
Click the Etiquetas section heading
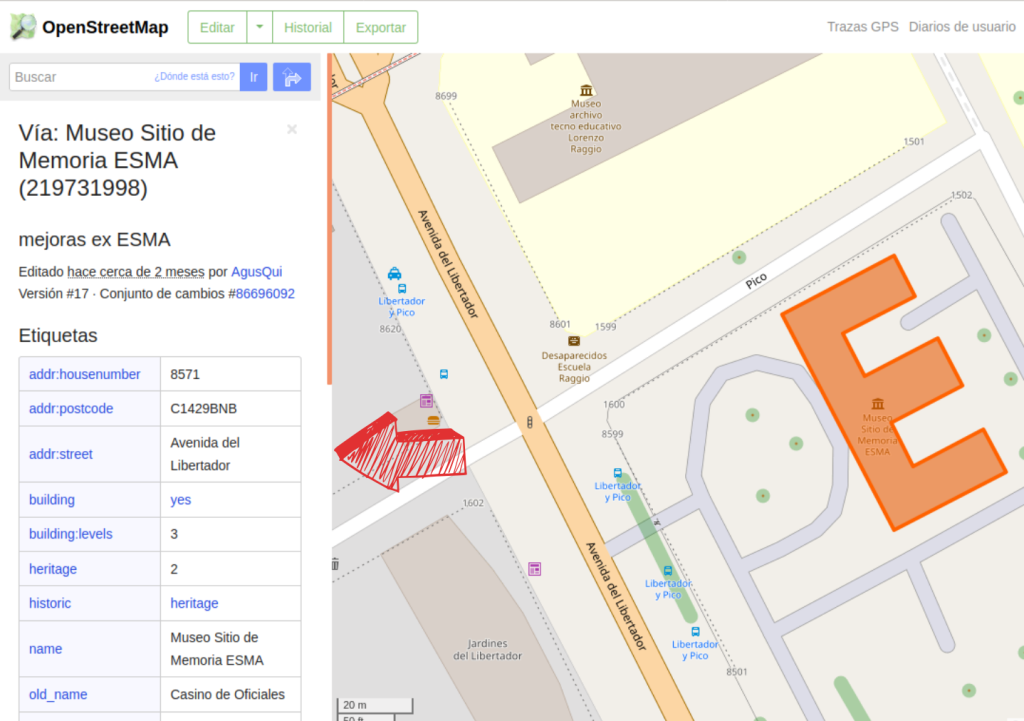58,335
